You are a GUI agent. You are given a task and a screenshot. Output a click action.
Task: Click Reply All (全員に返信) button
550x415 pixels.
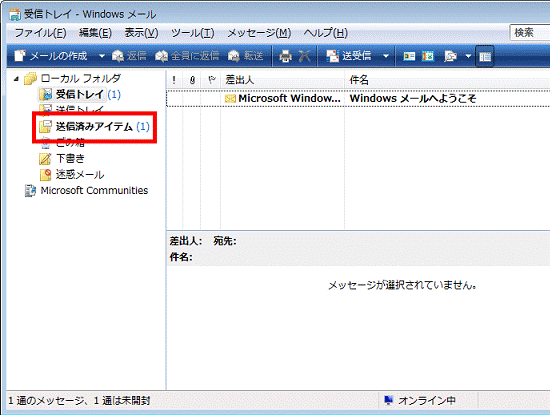click(187, 56)
